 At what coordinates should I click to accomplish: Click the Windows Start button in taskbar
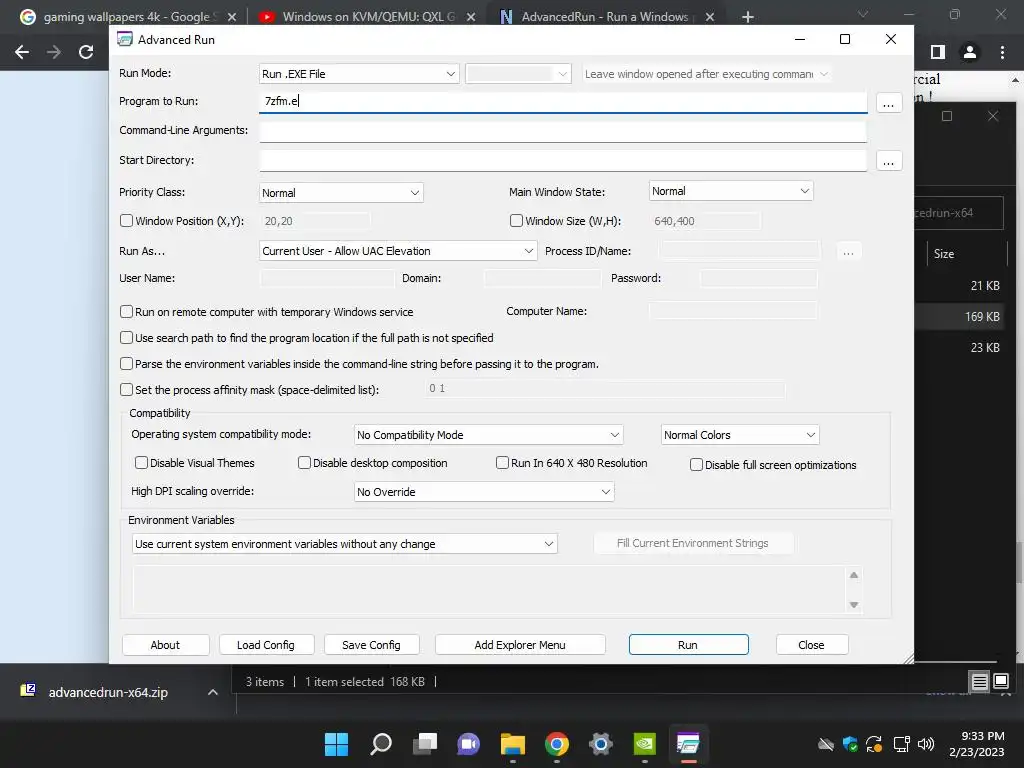336,744
